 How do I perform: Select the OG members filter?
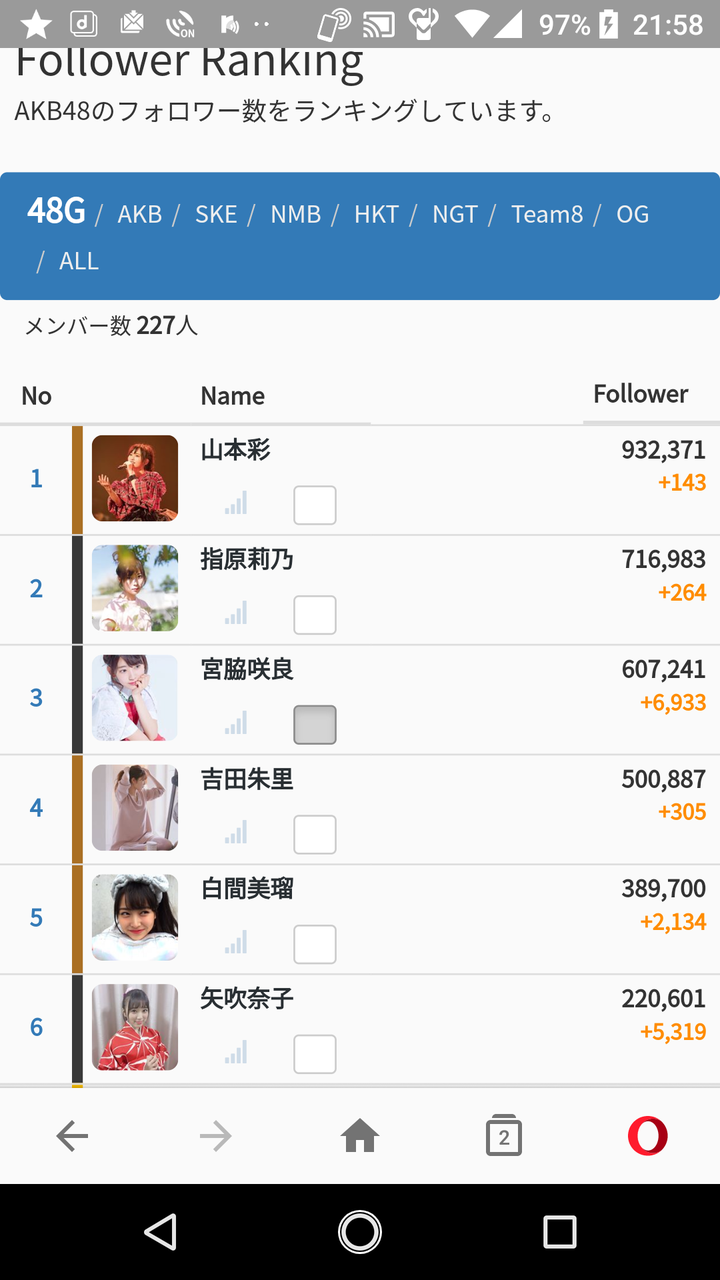click(633, 214)
